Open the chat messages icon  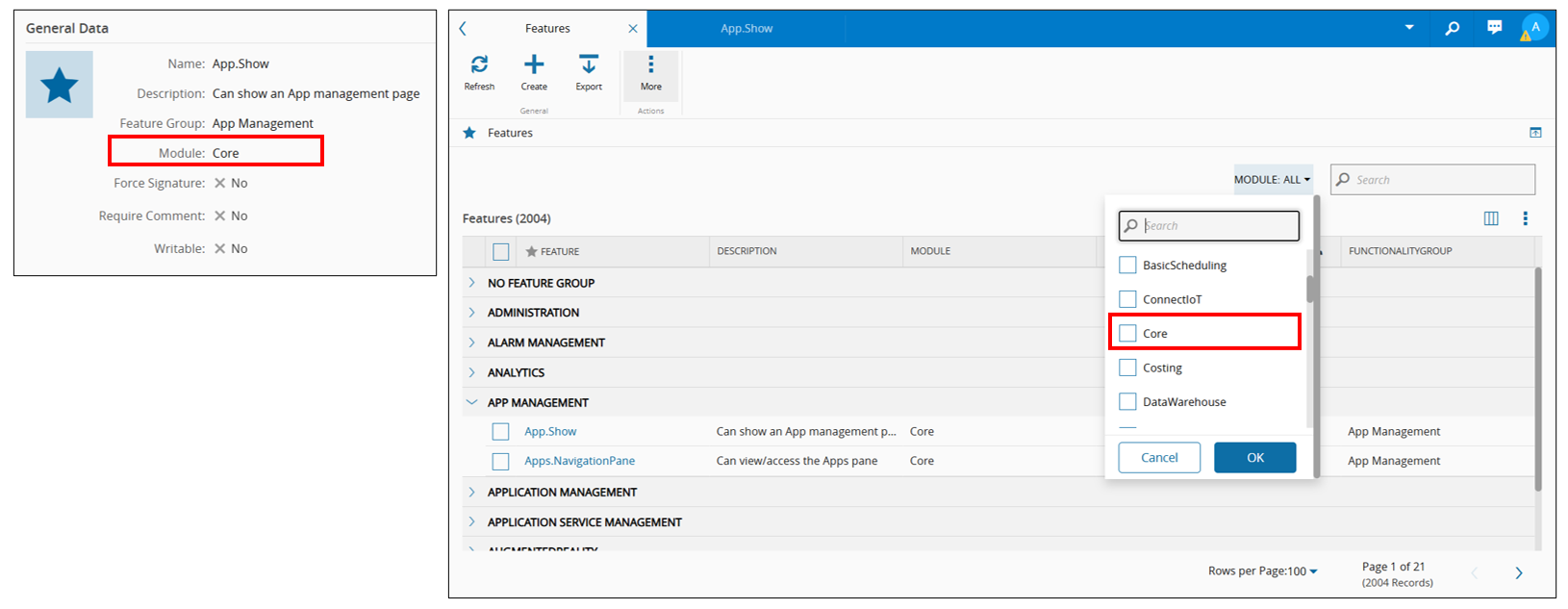click(x=1494, y=28)
